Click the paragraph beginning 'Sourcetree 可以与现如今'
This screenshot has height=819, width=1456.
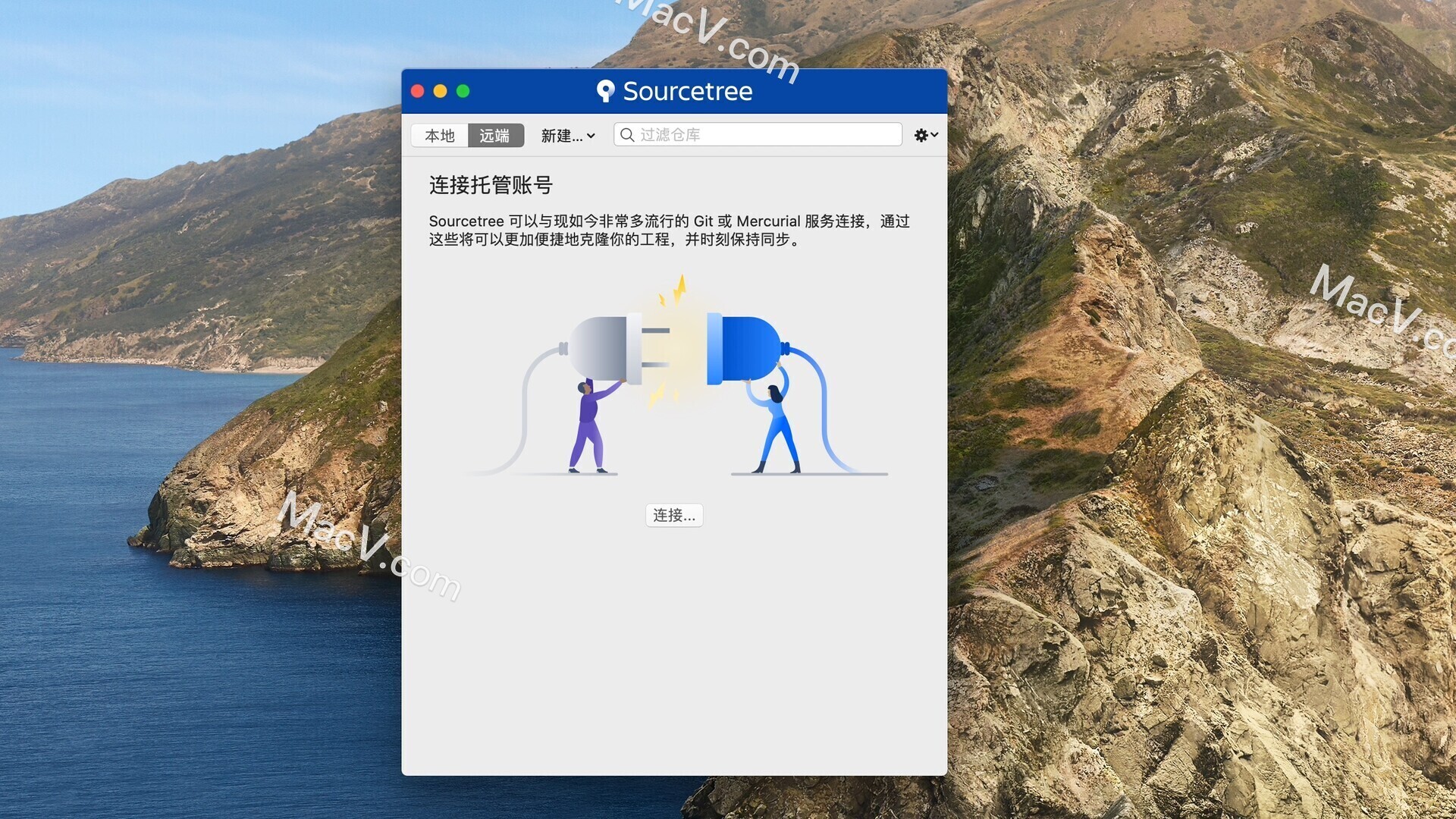[x=669, y=231]
